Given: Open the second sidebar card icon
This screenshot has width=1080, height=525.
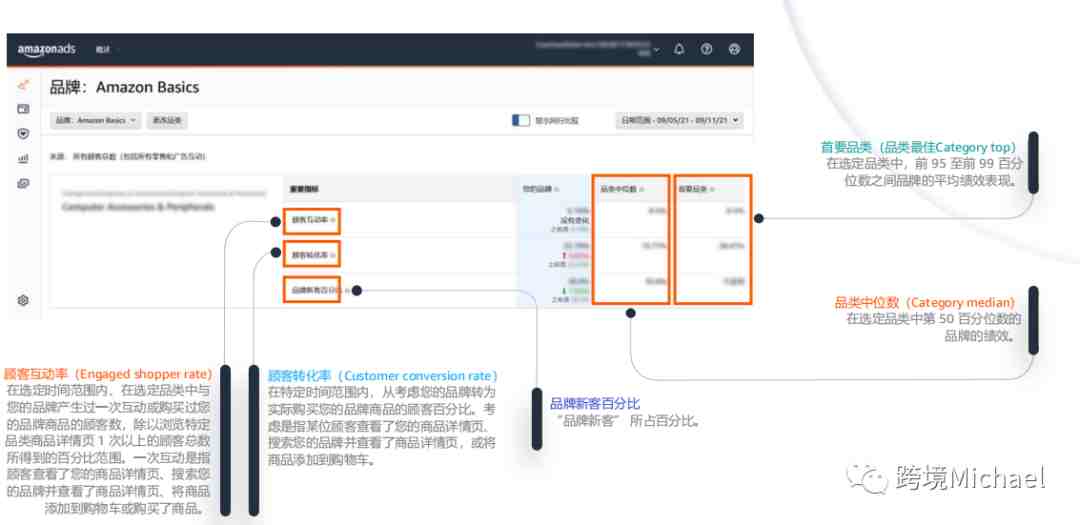Looking at the screenshot, I should coord(23,109).
